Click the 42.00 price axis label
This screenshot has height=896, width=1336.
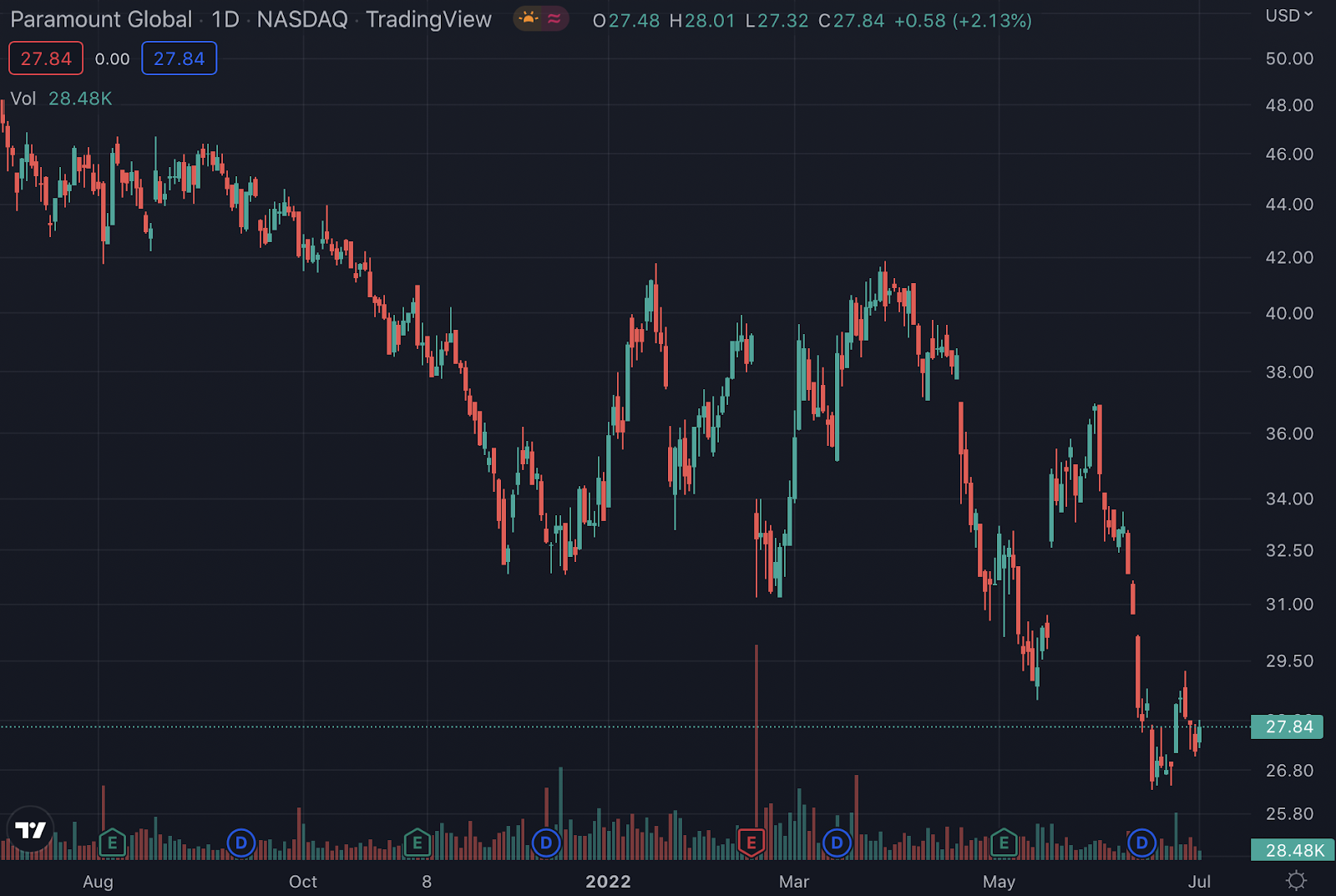click(x=1289, y=257)
